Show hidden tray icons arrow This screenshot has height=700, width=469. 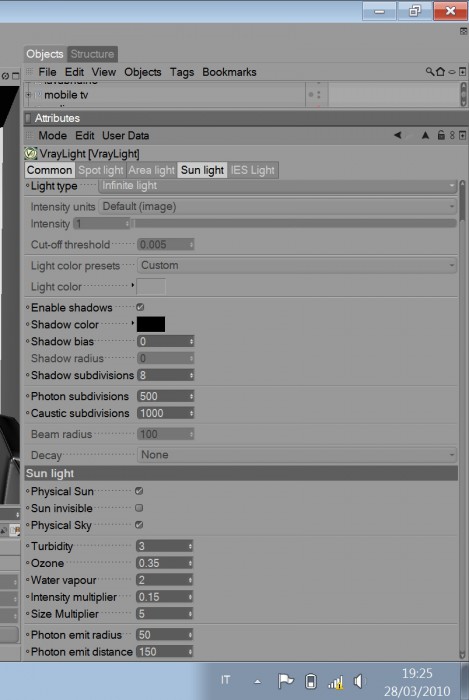pyautogui.click(x=257, y=682)
